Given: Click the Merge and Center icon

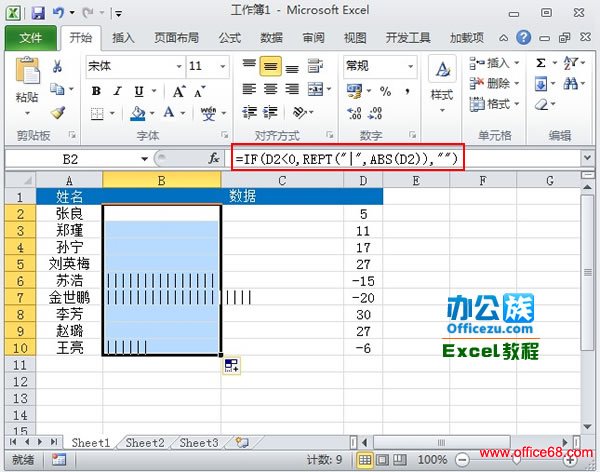Looking at the screenshot, I should 316,89.
